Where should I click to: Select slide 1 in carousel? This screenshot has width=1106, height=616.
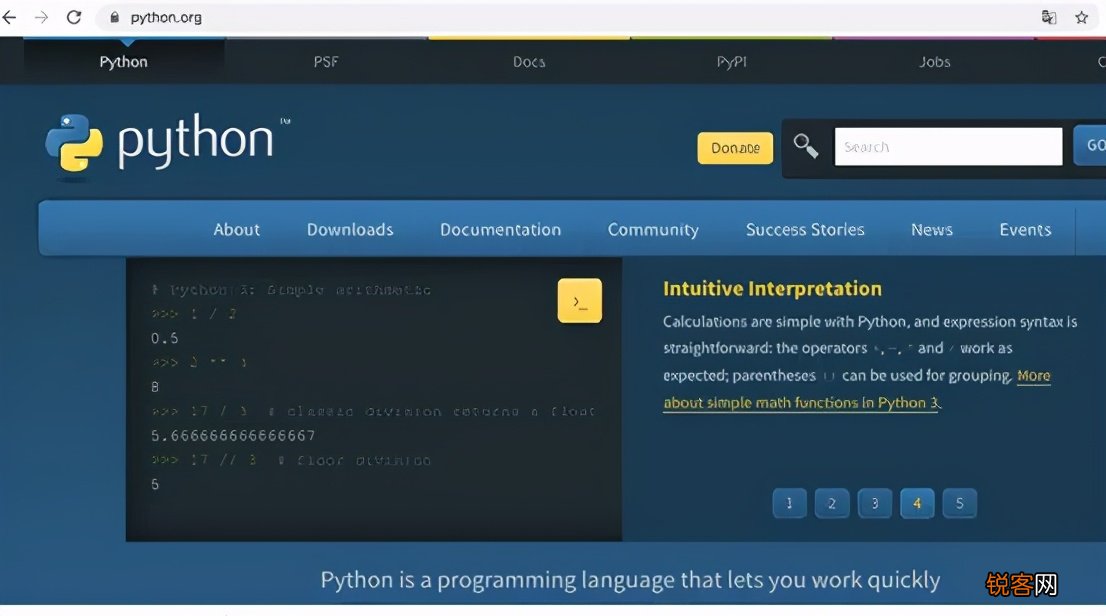tap(789, 503)
